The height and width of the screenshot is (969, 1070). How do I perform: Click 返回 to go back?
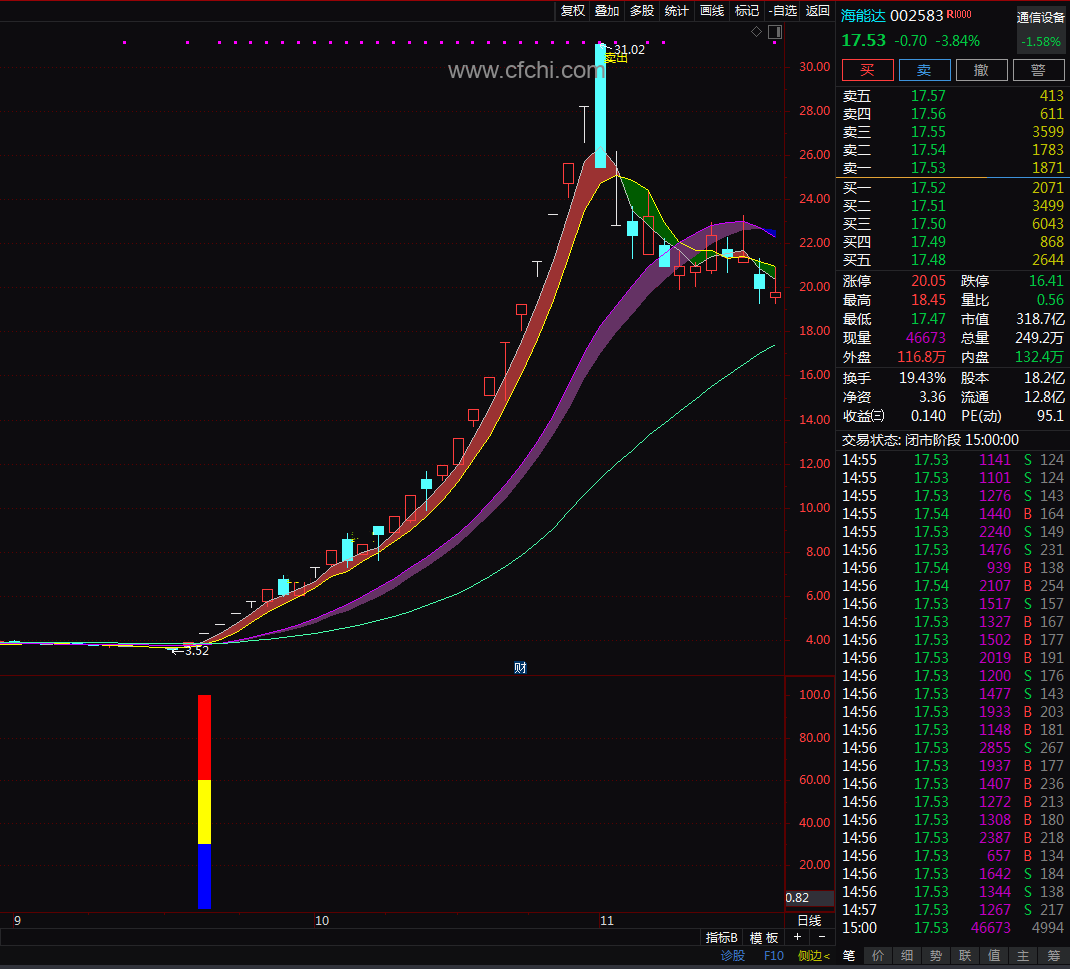pyautogui.click(x=818, y=10)
